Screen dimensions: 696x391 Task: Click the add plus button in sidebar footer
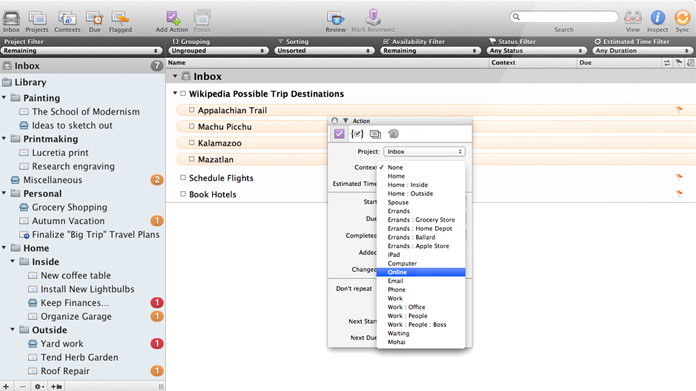[x=6, y=387]
